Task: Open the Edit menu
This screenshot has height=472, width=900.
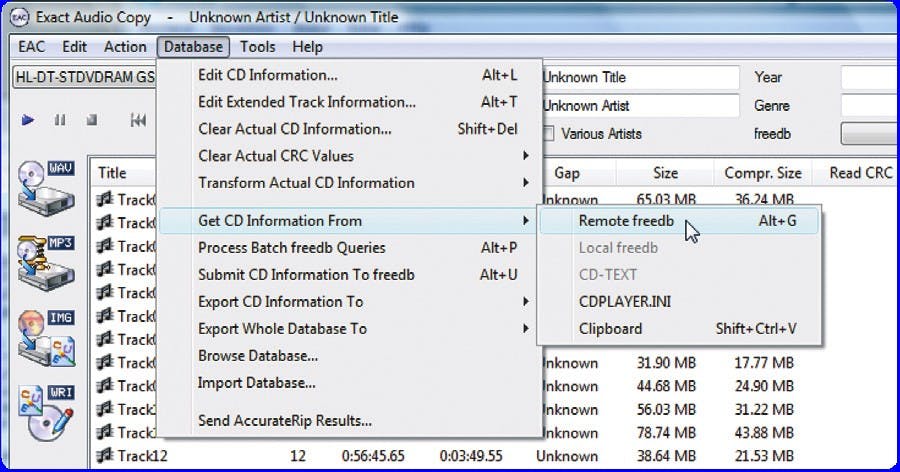Action: (75, 47)
